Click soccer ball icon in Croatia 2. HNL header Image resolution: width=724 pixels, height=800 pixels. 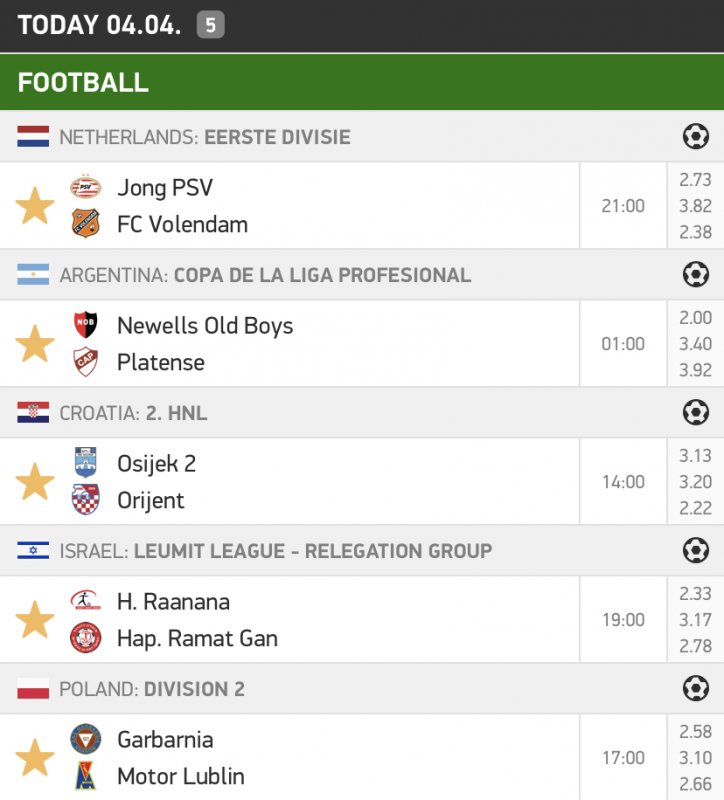pyautogui.click(x=695, y=412)
